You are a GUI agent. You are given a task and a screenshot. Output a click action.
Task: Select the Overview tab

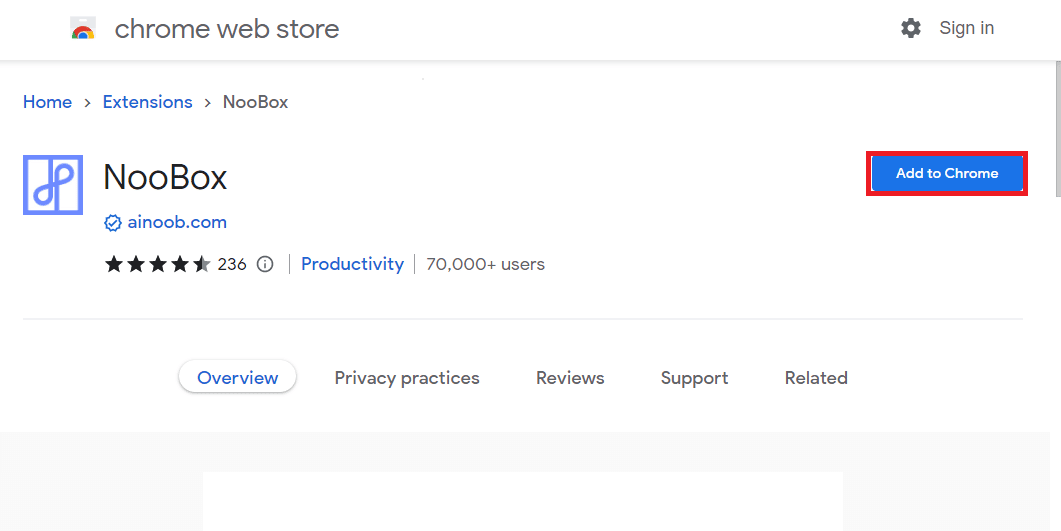click(x=238, y=377)
